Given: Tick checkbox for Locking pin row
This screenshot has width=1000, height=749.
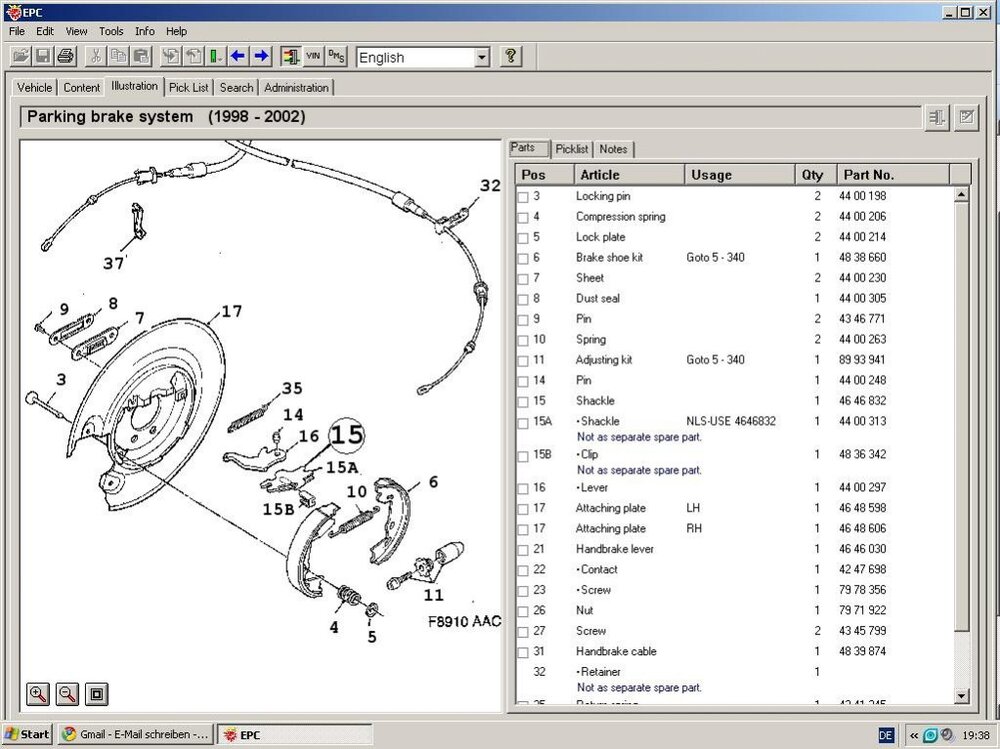Looking at the screenshot, I should coord(523,197).
